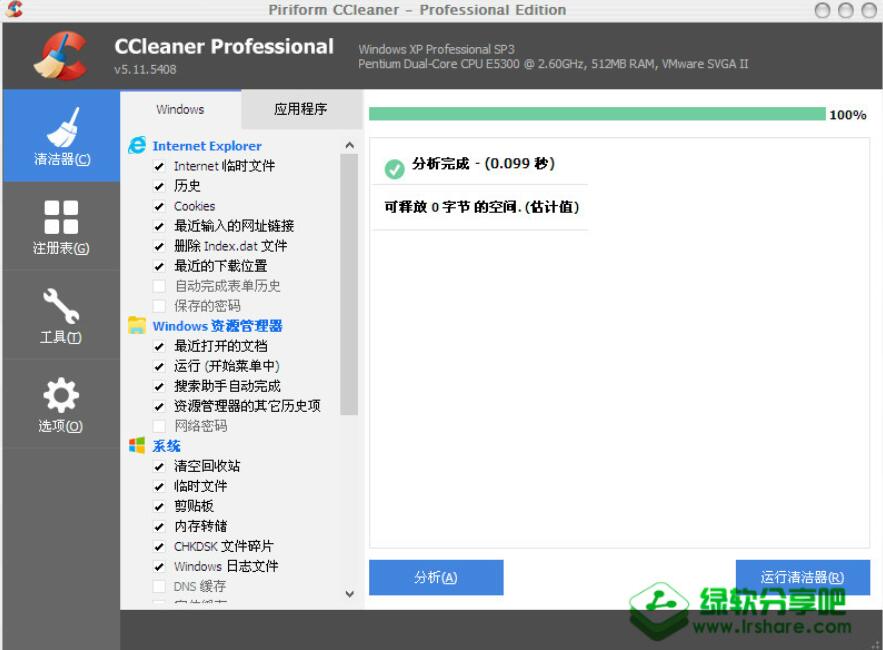The width and height of the screenshot is (883, 650).
Task: Open the Registry (注册表) section
Action: tap(61, 226)
